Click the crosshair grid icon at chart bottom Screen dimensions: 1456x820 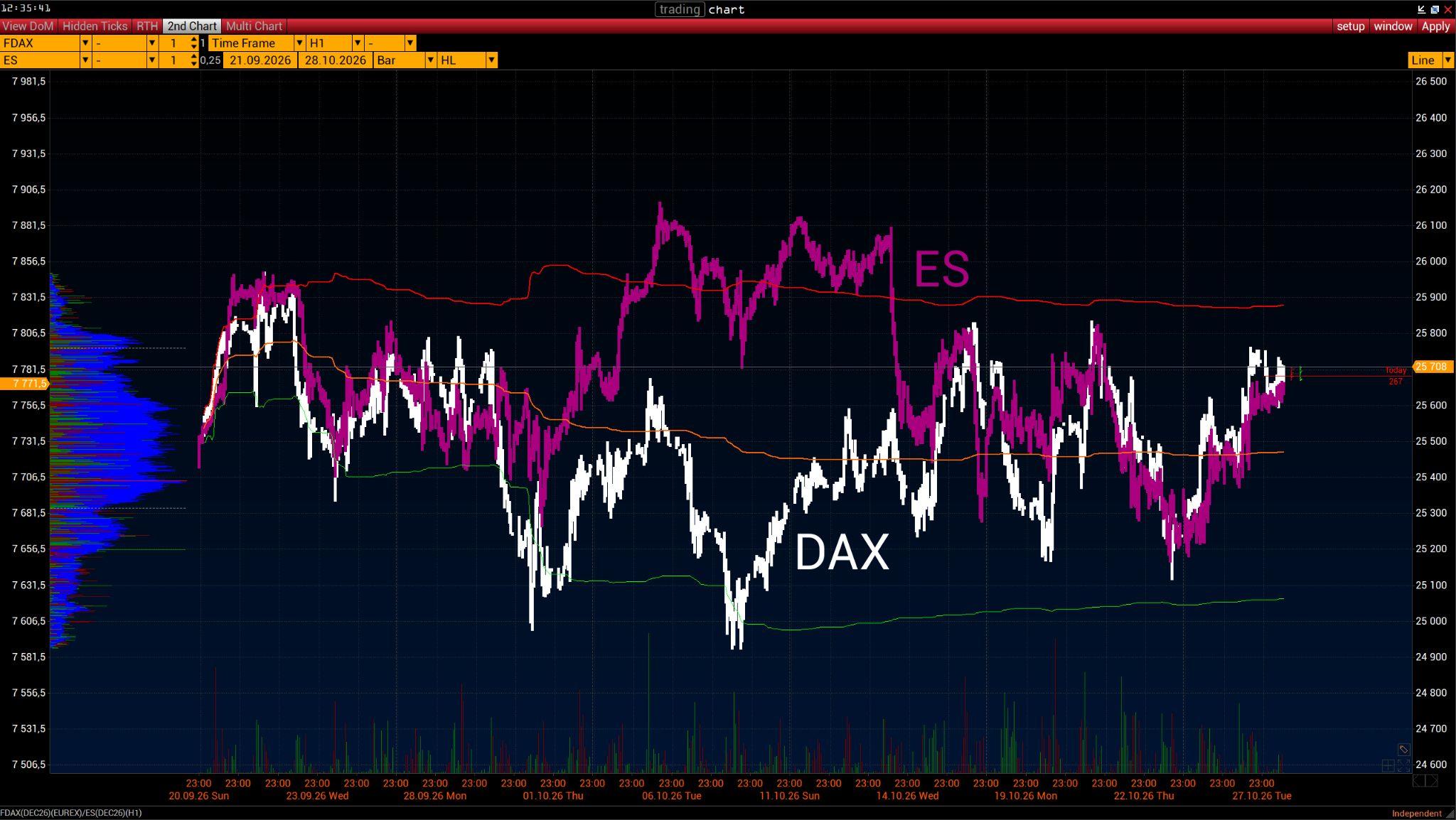[x=1388, y=765]
